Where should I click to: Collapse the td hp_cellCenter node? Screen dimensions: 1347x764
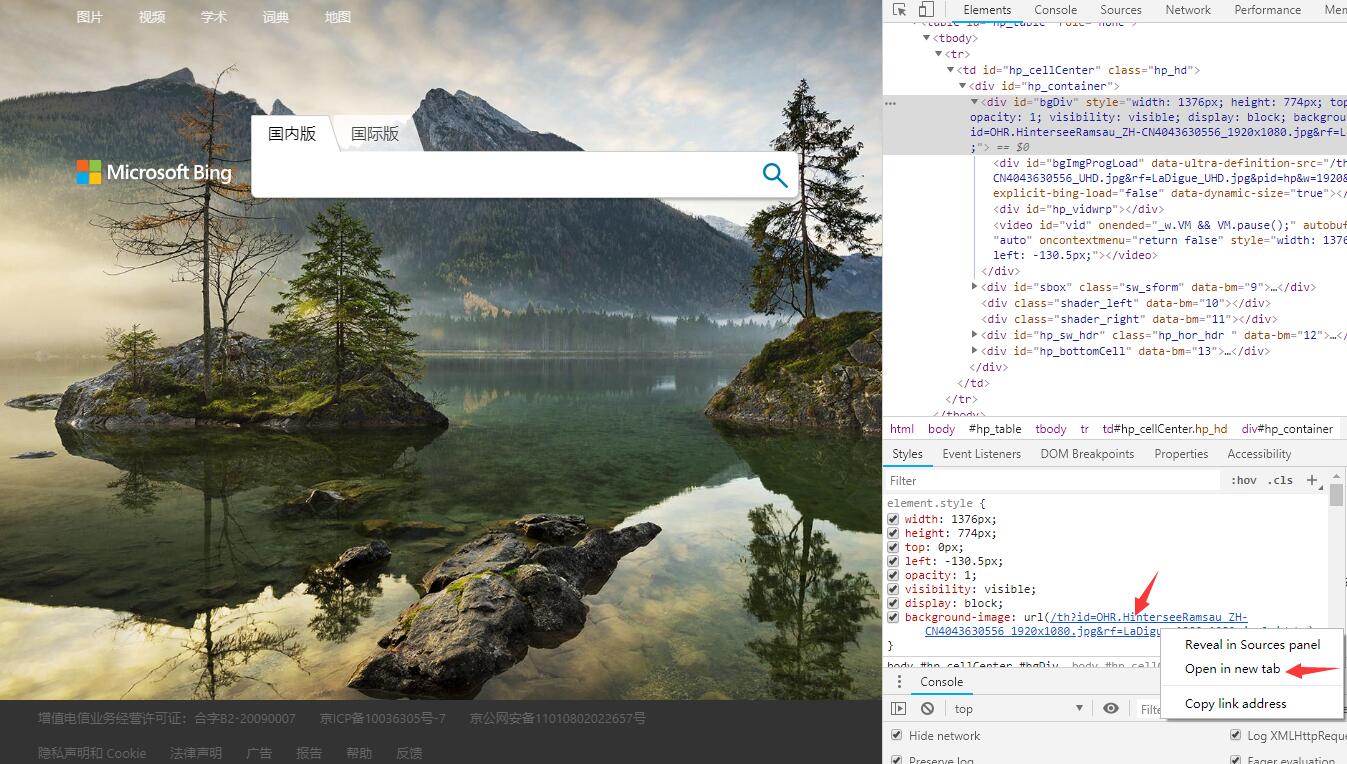pos(952,70)
